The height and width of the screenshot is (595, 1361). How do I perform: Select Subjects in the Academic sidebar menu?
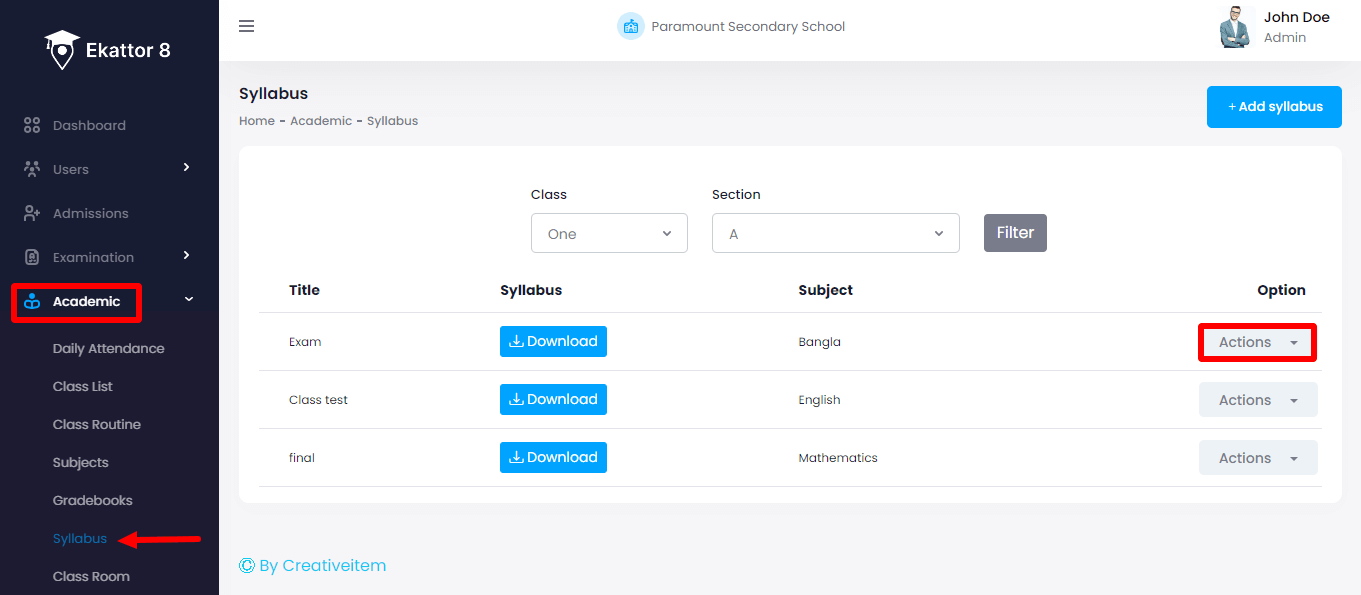pos(80,462)
